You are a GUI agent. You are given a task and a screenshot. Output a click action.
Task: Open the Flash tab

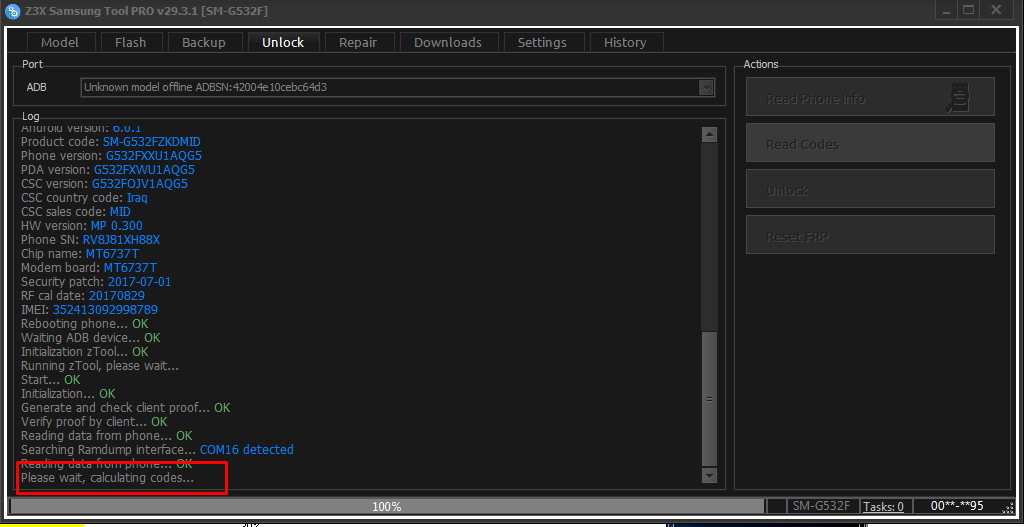(131, 42)
